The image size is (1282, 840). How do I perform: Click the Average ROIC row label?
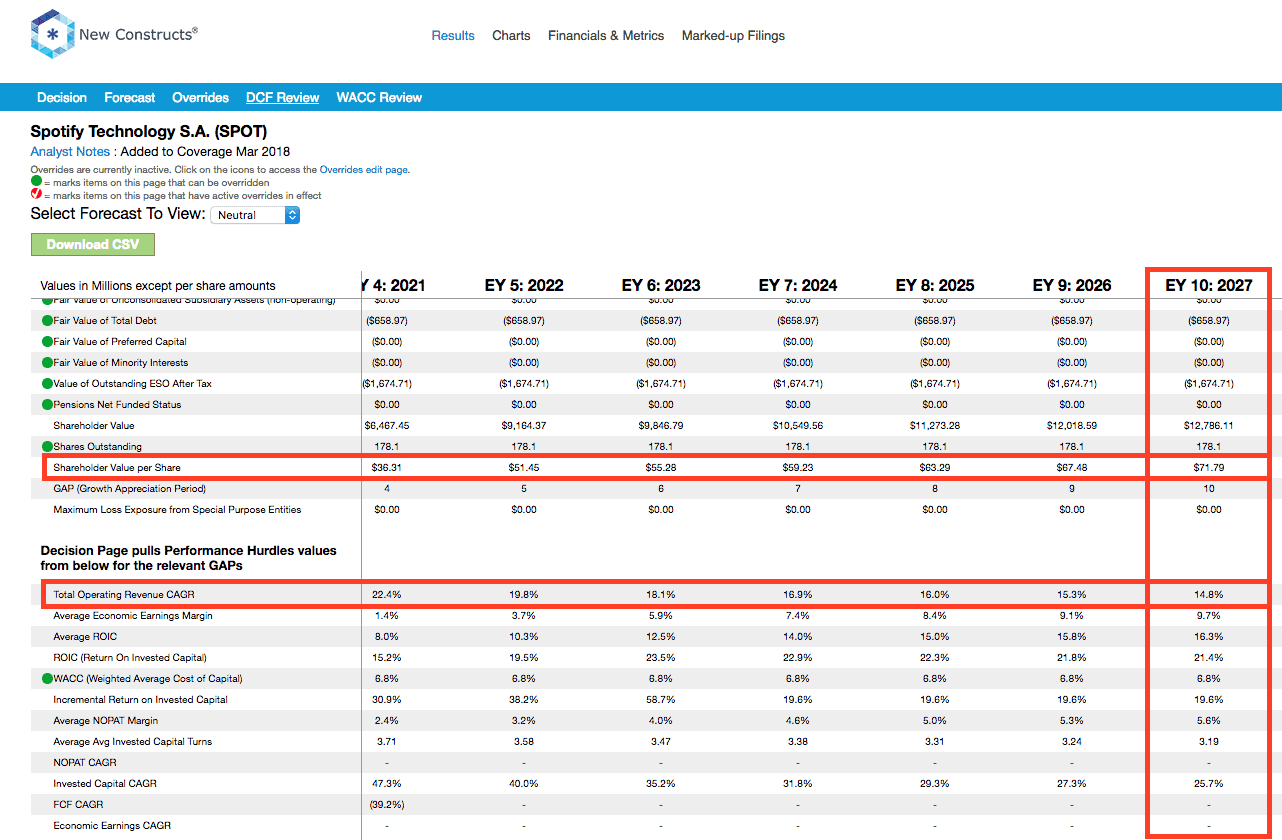click(83, 637)
